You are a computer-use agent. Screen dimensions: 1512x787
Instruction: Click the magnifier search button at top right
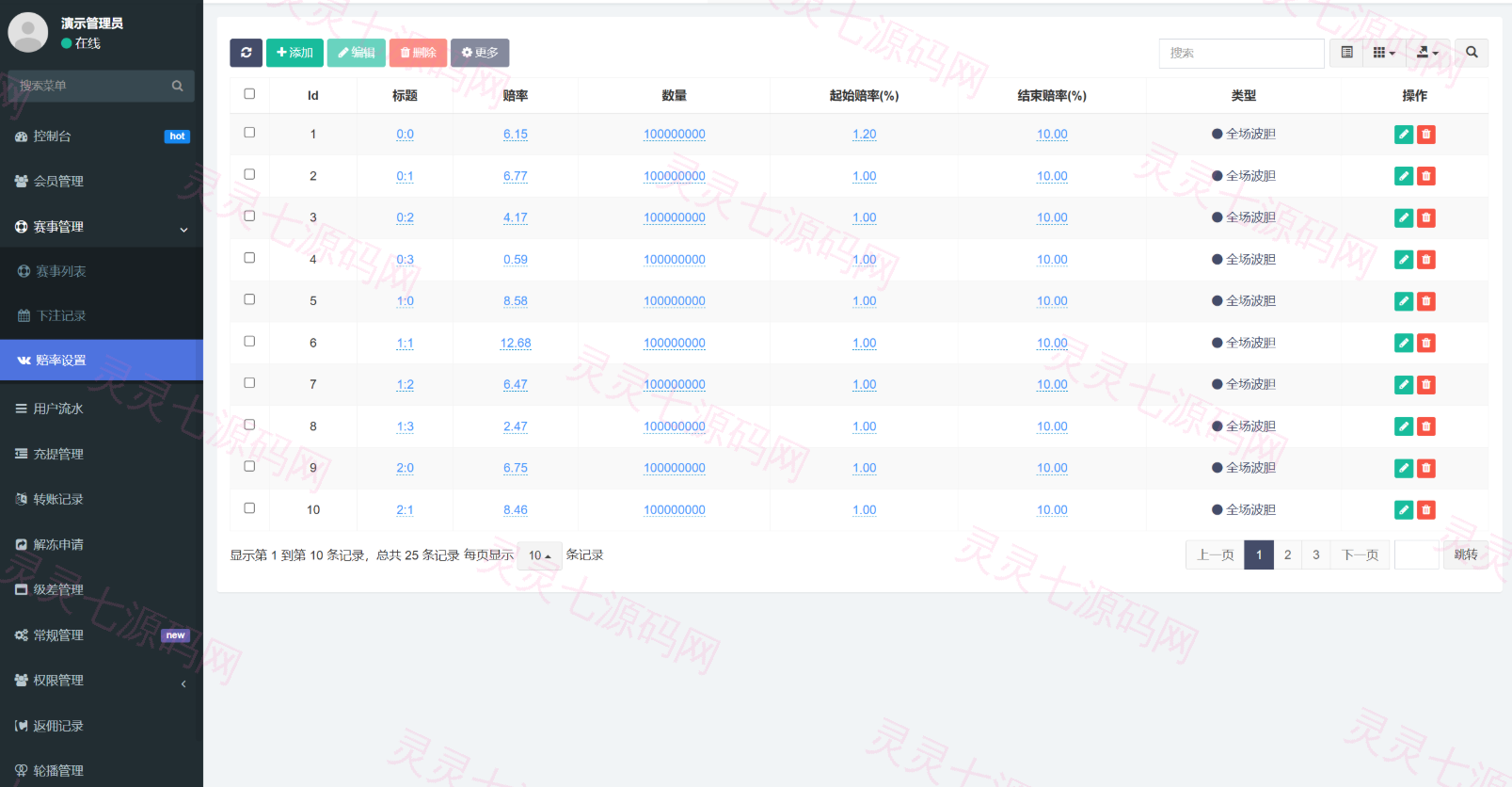(x=1472, y=53)
